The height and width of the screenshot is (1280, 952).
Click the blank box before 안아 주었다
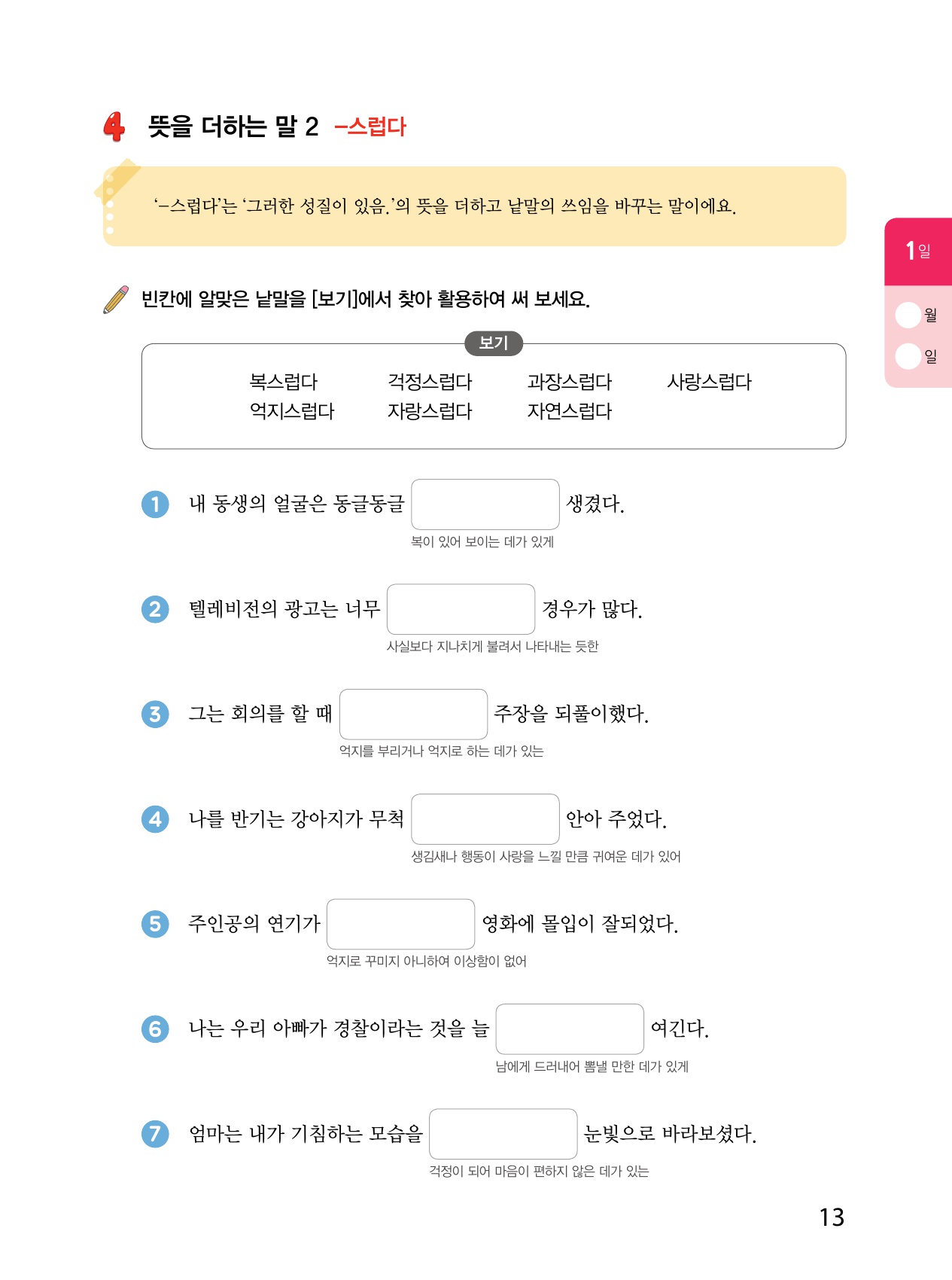[485, 819]
